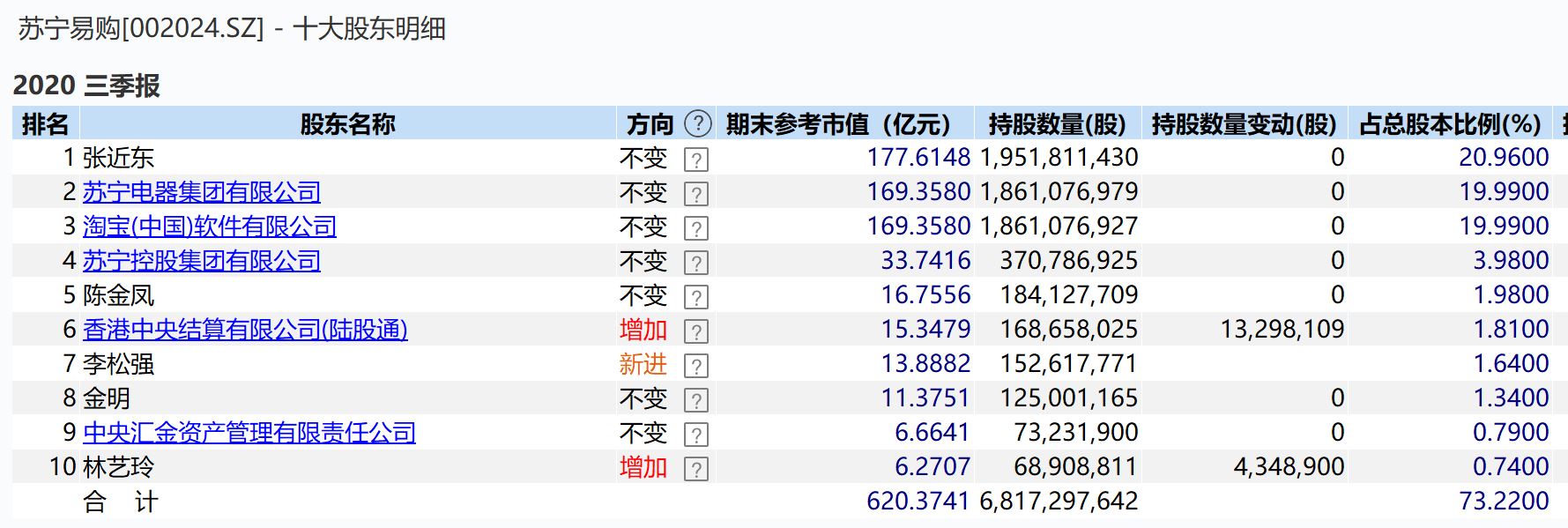Click percentage 1.8100
The image size is (1568, 528).
tap(1511, 330)
